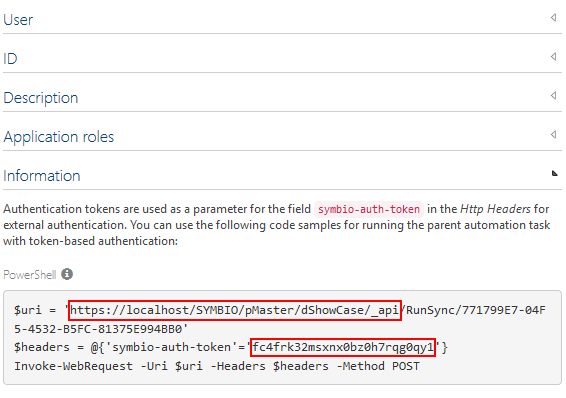The image size is (566, 398).
Task: Click the $uri variable in code
Action: click(x=28, y=310)
